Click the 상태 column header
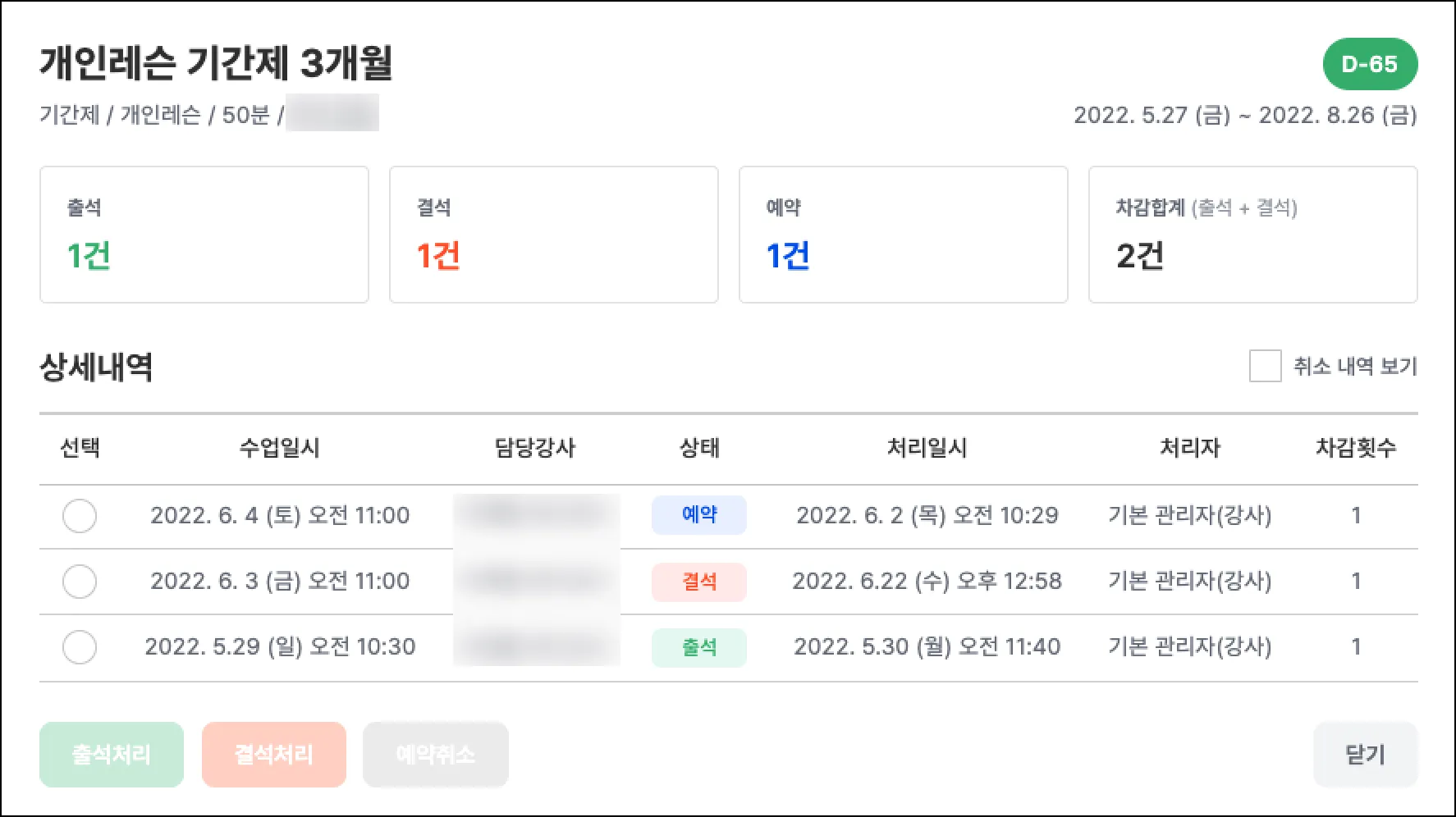This screenshot has height=817, width=1456. [x=699, y=448]
